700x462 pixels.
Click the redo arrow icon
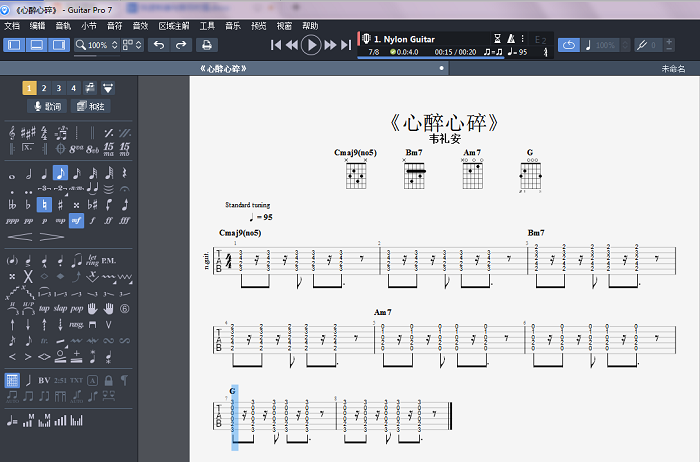(x=180, y=45)
